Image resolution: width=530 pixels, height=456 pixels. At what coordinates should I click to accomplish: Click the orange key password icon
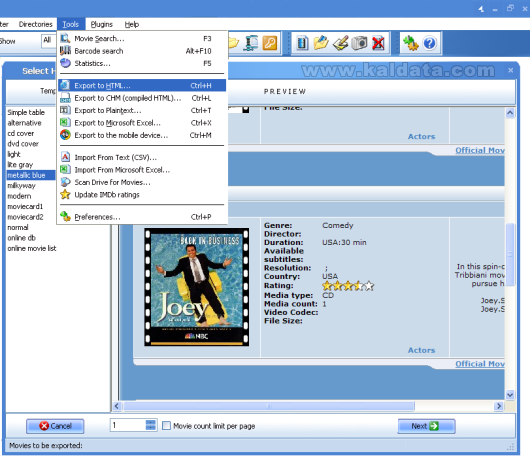pyautogui.click(x=270, y=43)
